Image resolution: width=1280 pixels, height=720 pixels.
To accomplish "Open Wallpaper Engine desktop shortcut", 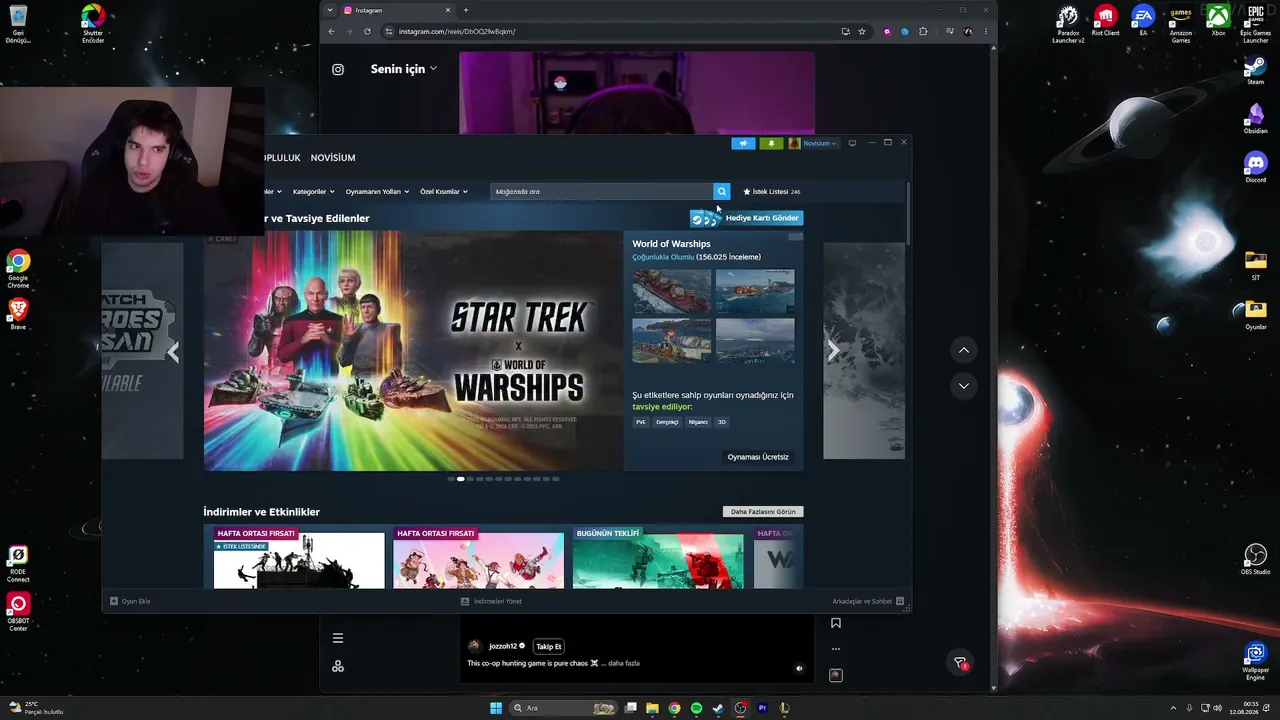I will pyautogui.click(x=1255, y=660).
